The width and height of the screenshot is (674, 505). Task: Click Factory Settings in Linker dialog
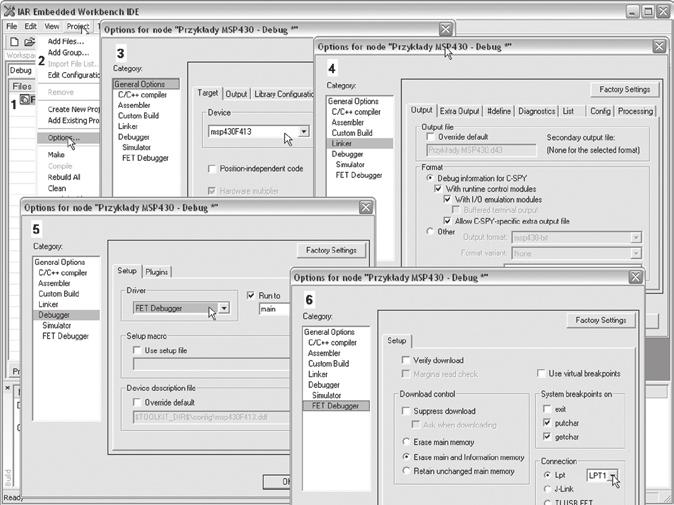[625, 89]
